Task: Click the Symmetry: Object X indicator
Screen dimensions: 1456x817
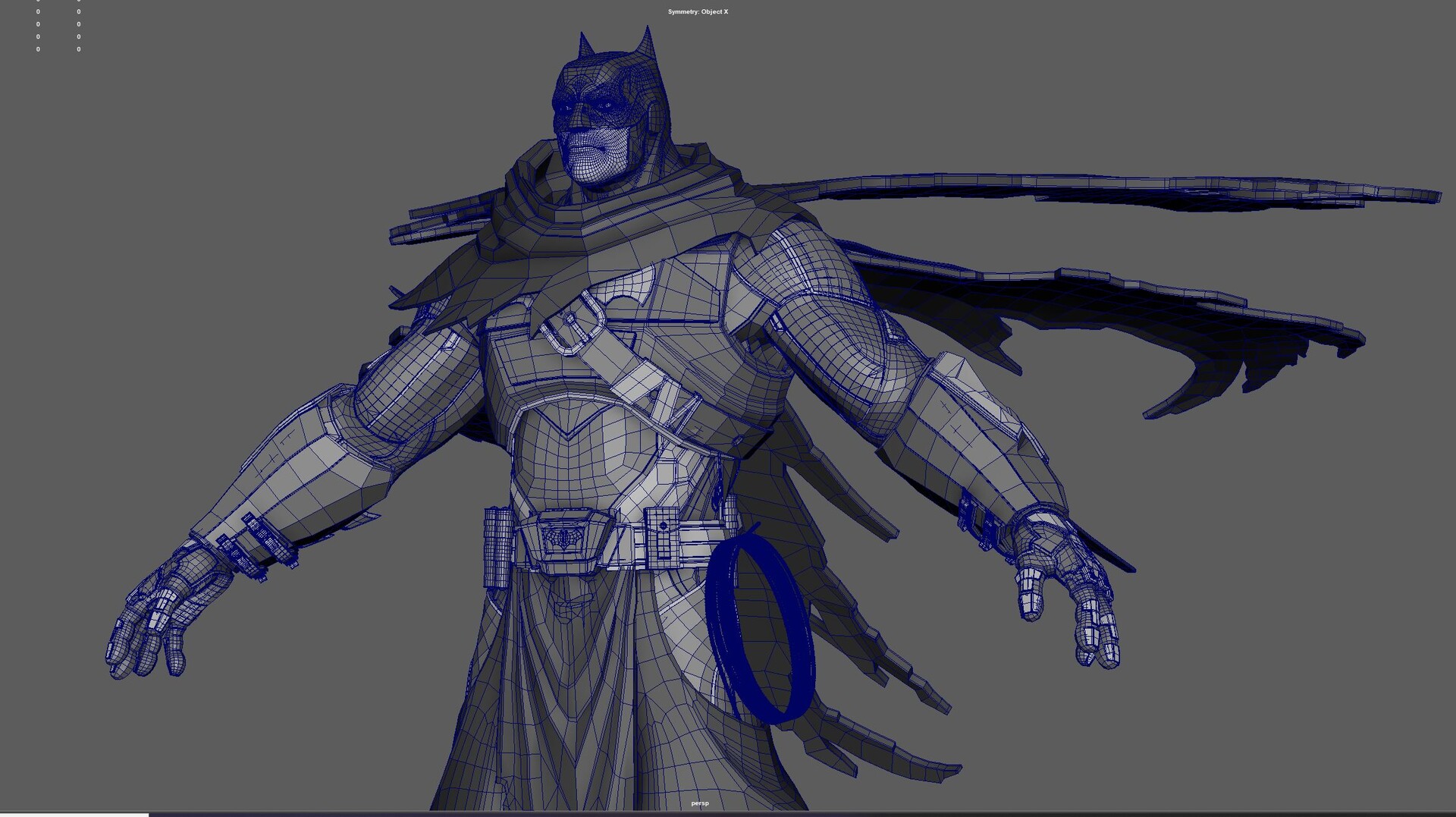Action: coord(697,11)
